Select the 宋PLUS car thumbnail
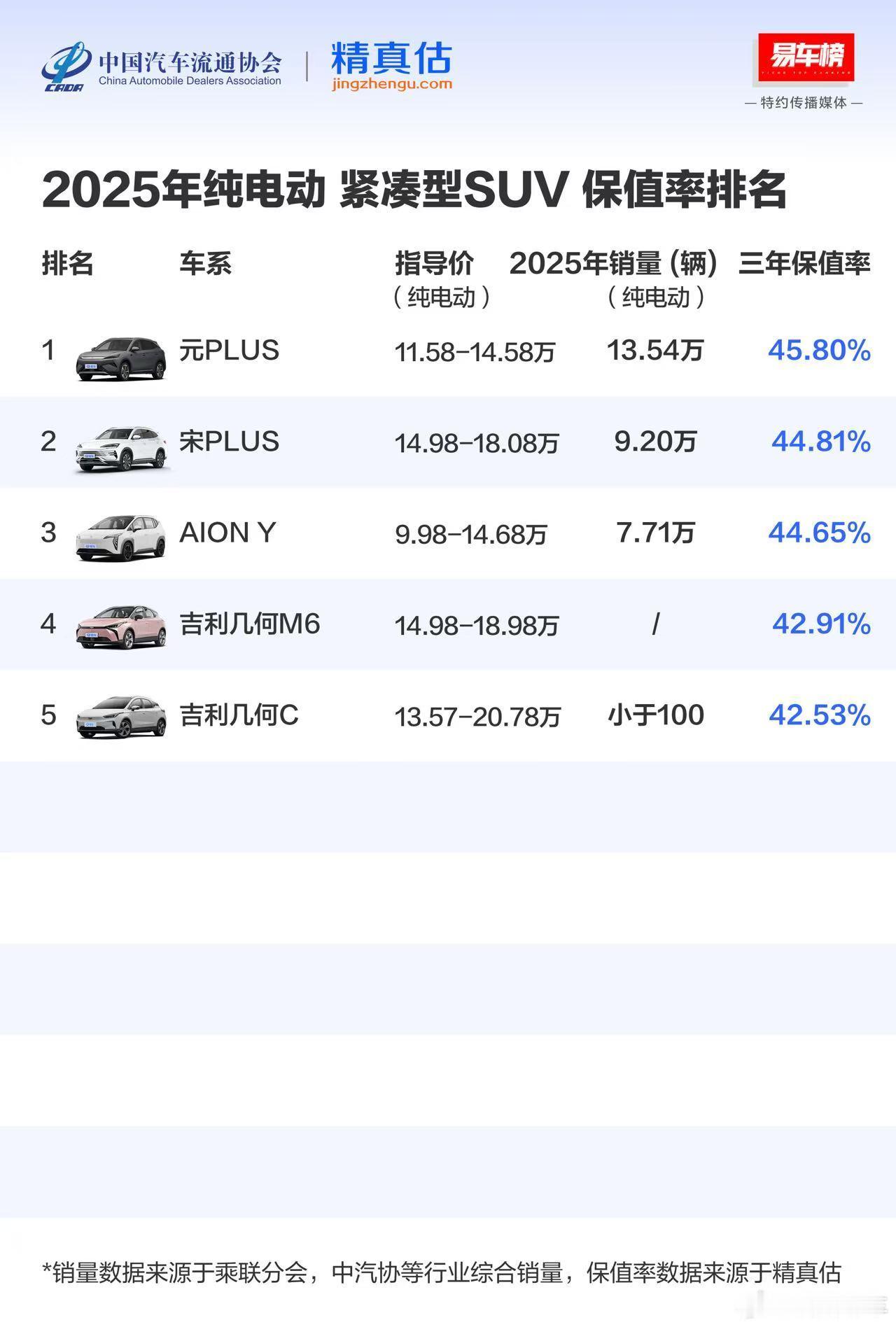The width and height of the screenshot is (896, 1327). pyautogui.click(x=121, y=449)
